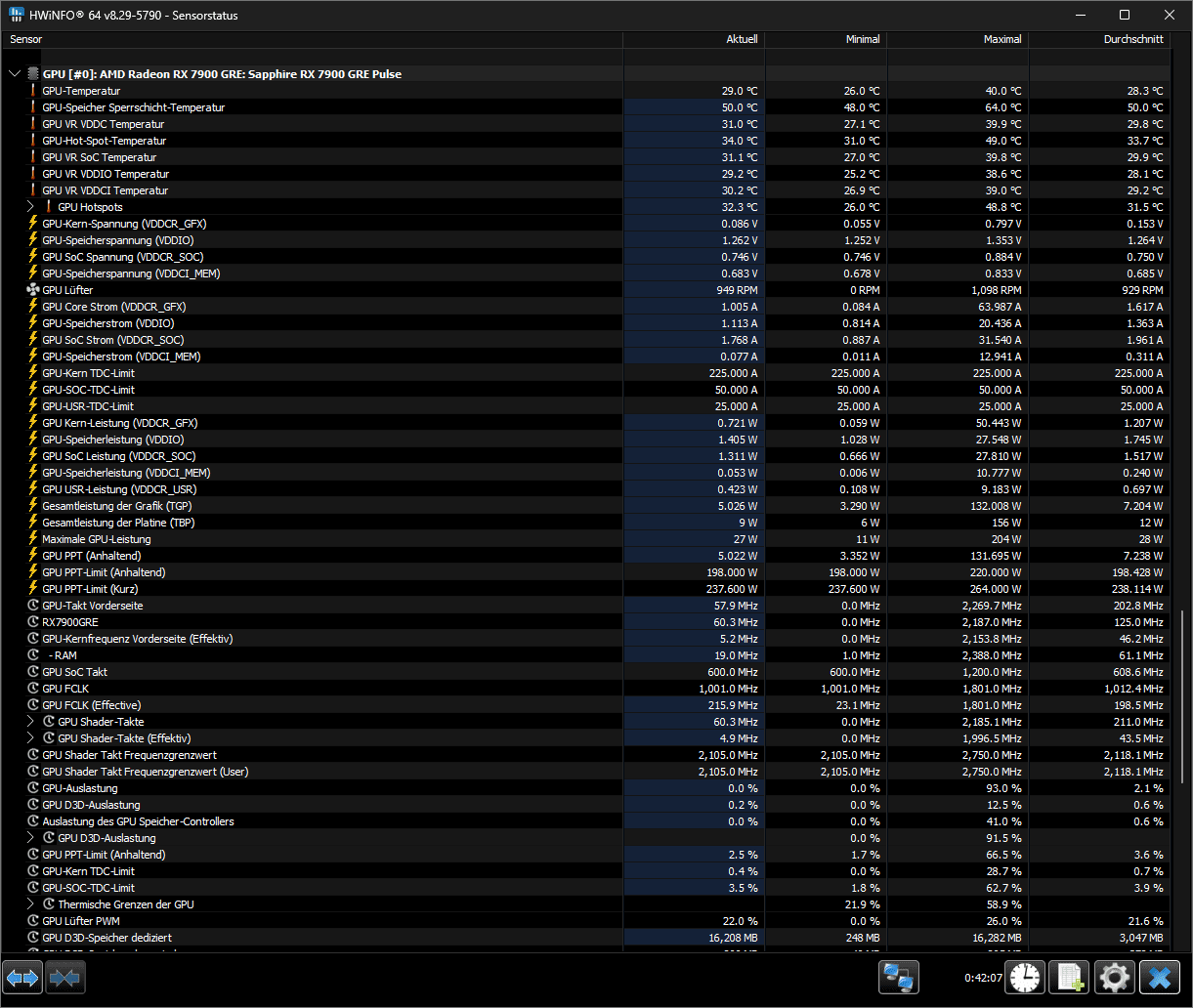Click lightning icon beside GPU-USR-TDC-Limit
This screenshot has width=1193, height=1008.
tap(32, 406)
